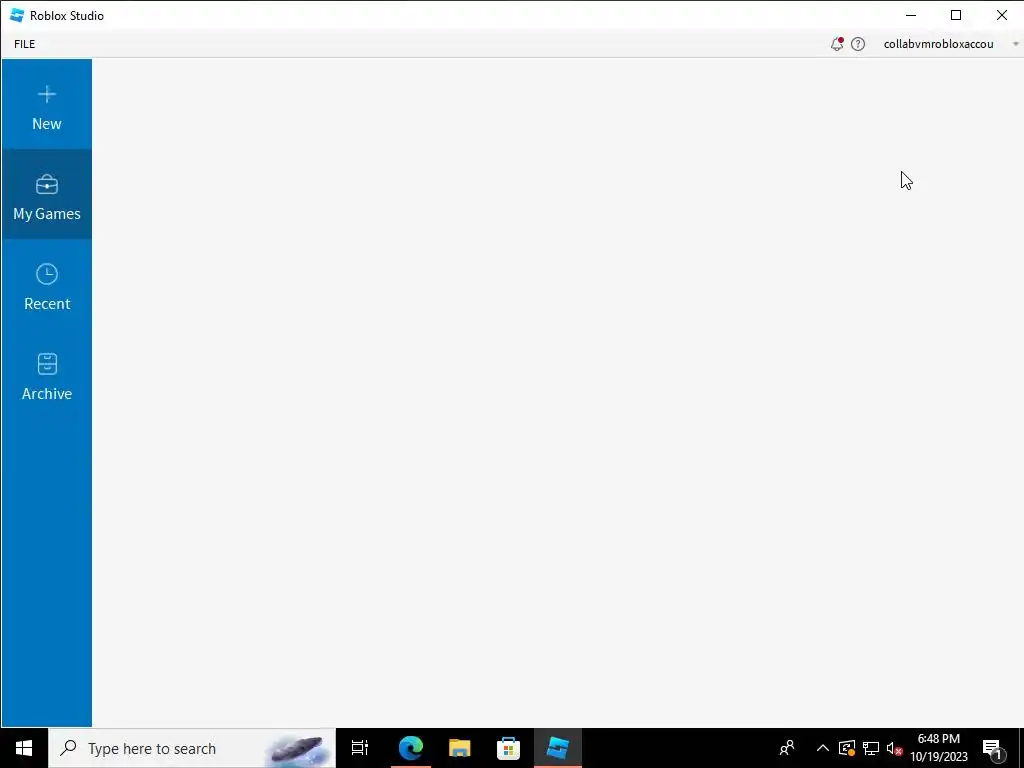Click the whale image in search box
Viewport: 1024px width, 768px height.
pos(298,749)
